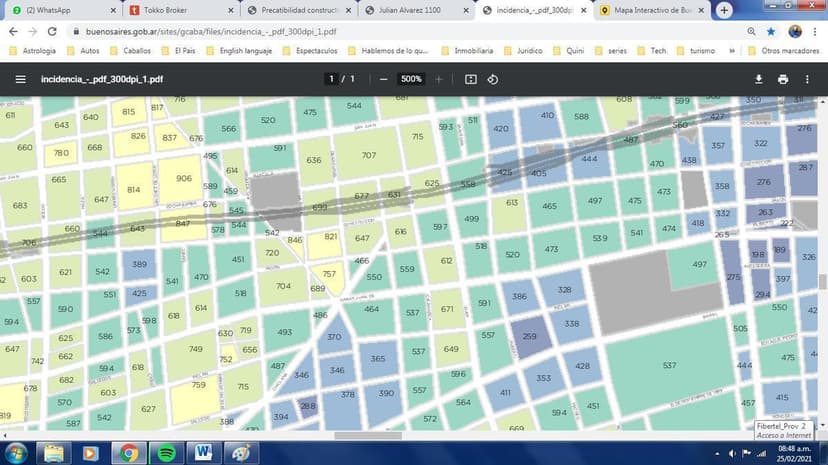Image resolution: width=828 pixels, height=465 pixels.
Task: Print the PDF document
Action: click(782, 79)
